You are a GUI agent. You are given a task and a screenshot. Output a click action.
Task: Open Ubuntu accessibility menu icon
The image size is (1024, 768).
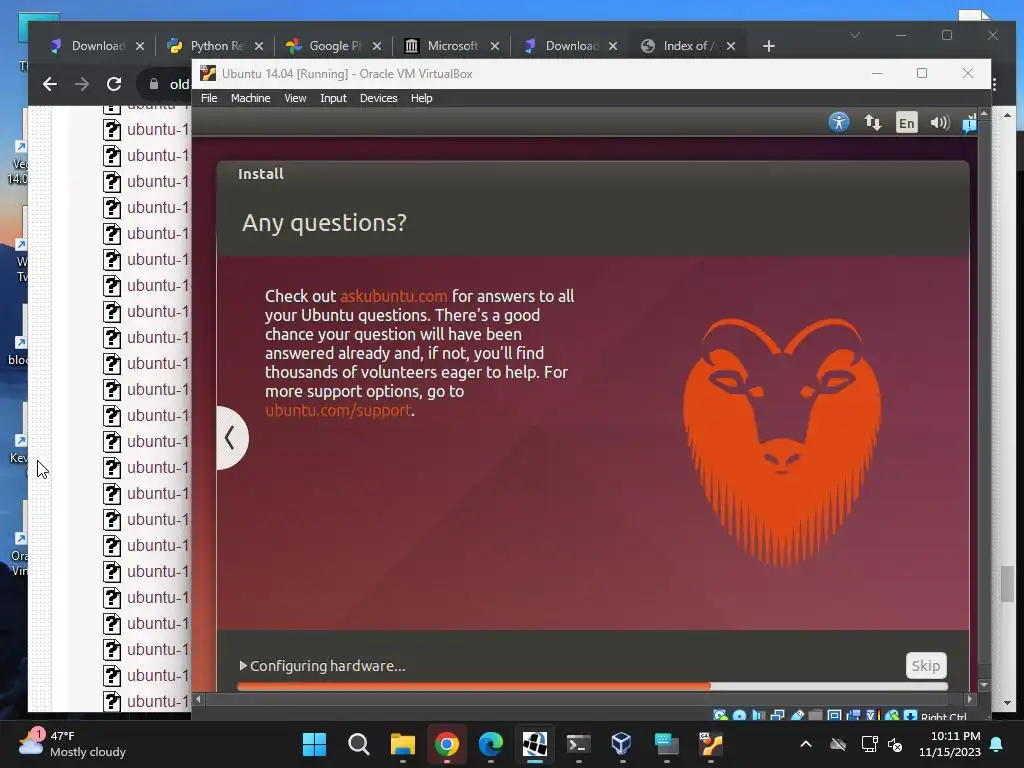click(839, 122)
